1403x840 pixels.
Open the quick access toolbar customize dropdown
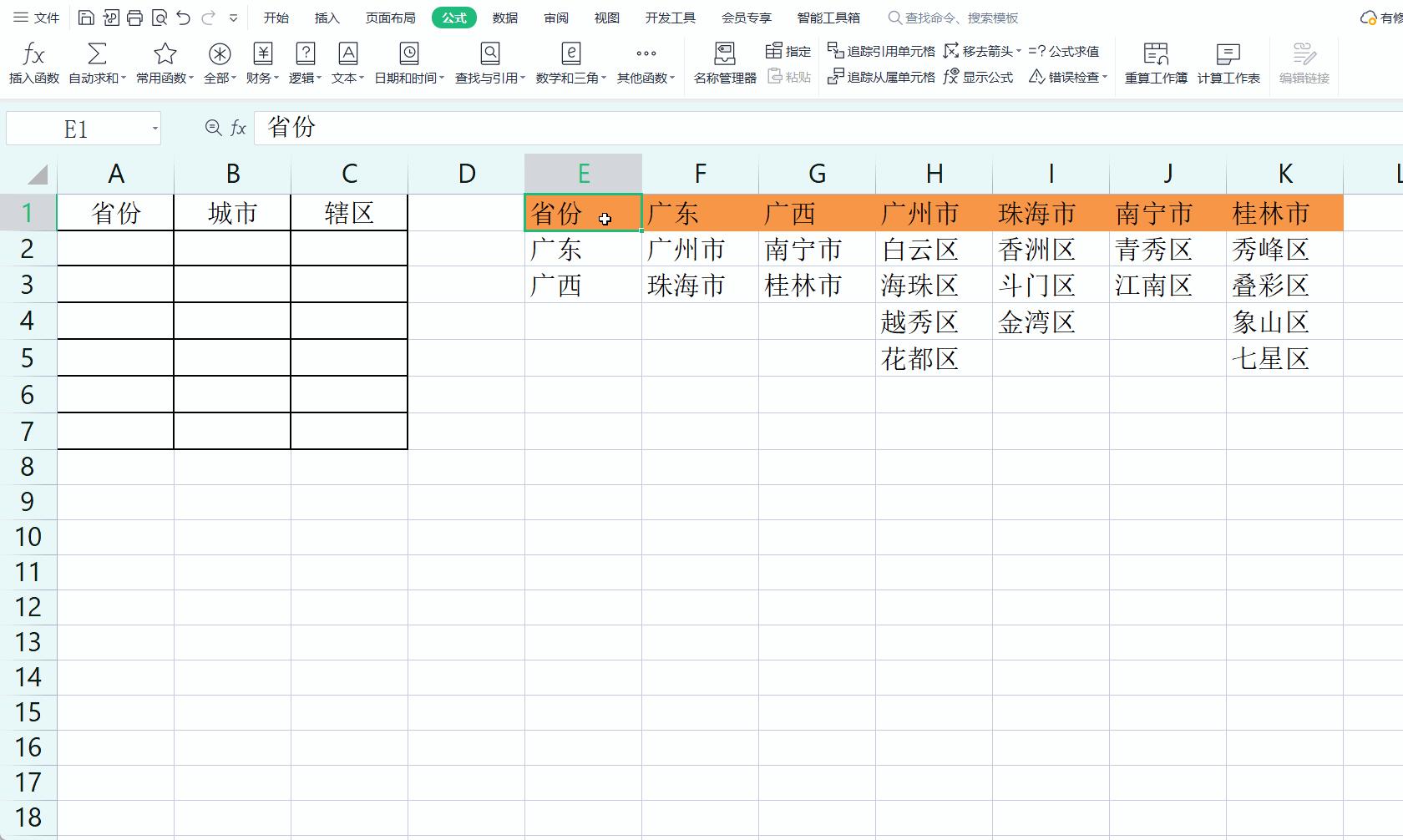click(x=233, y=18)
